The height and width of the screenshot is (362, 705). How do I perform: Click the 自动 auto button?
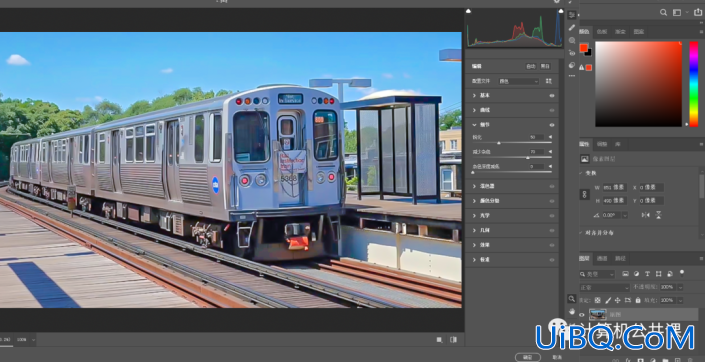[x=531, y=66]
